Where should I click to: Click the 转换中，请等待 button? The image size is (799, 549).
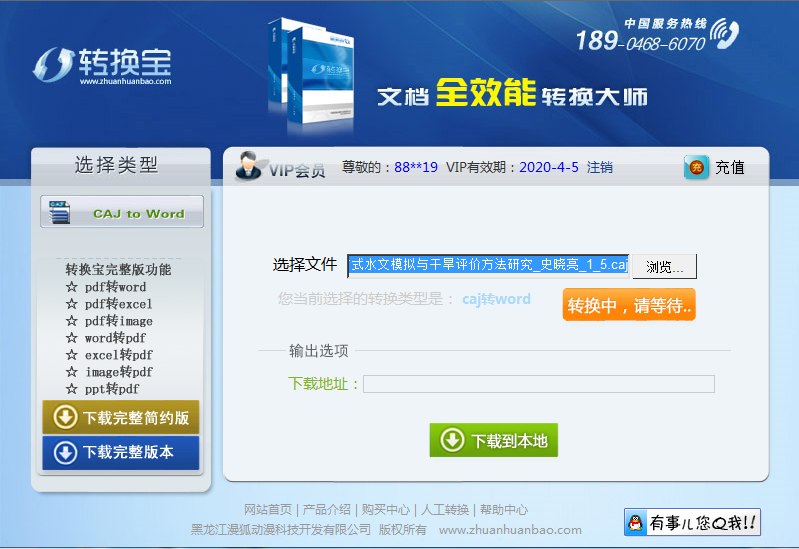629,305
